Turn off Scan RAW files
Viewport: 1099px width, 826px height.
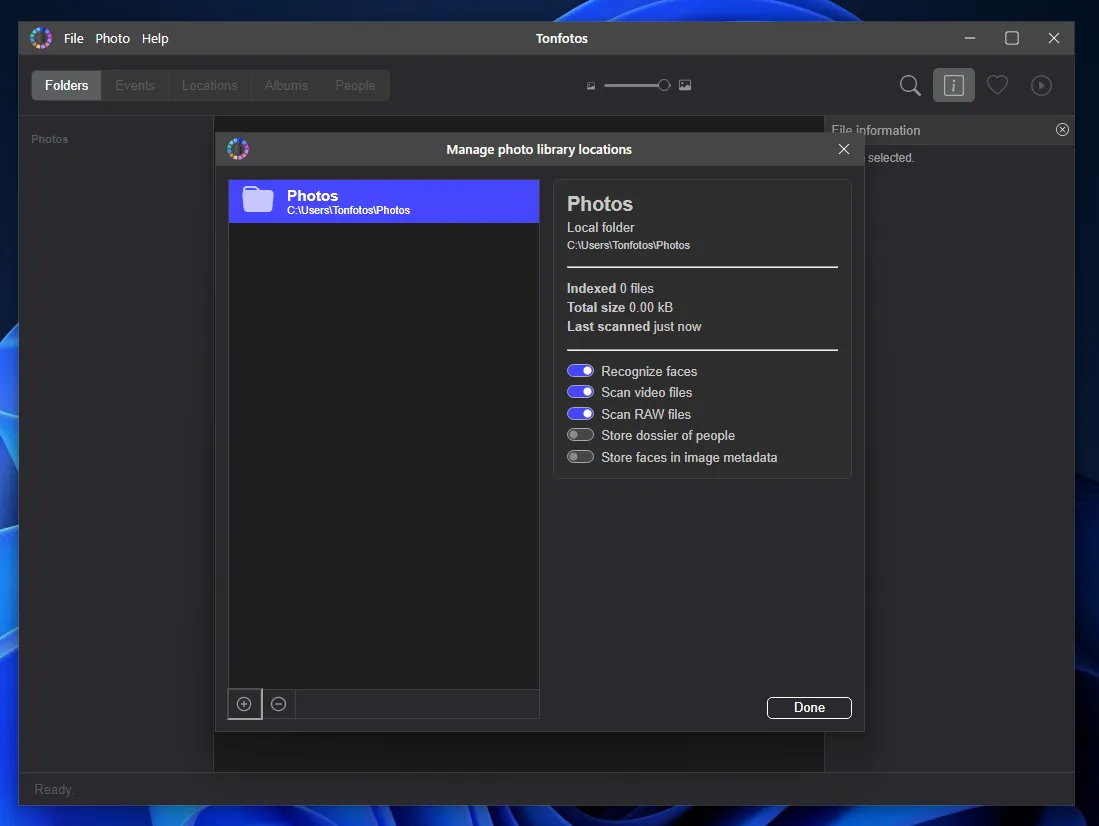[580, 414]
